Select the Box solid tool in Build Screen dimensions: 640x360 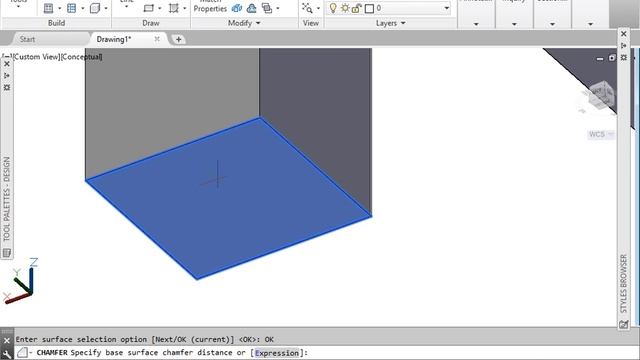pyautogui.click(x=95, y=8)
